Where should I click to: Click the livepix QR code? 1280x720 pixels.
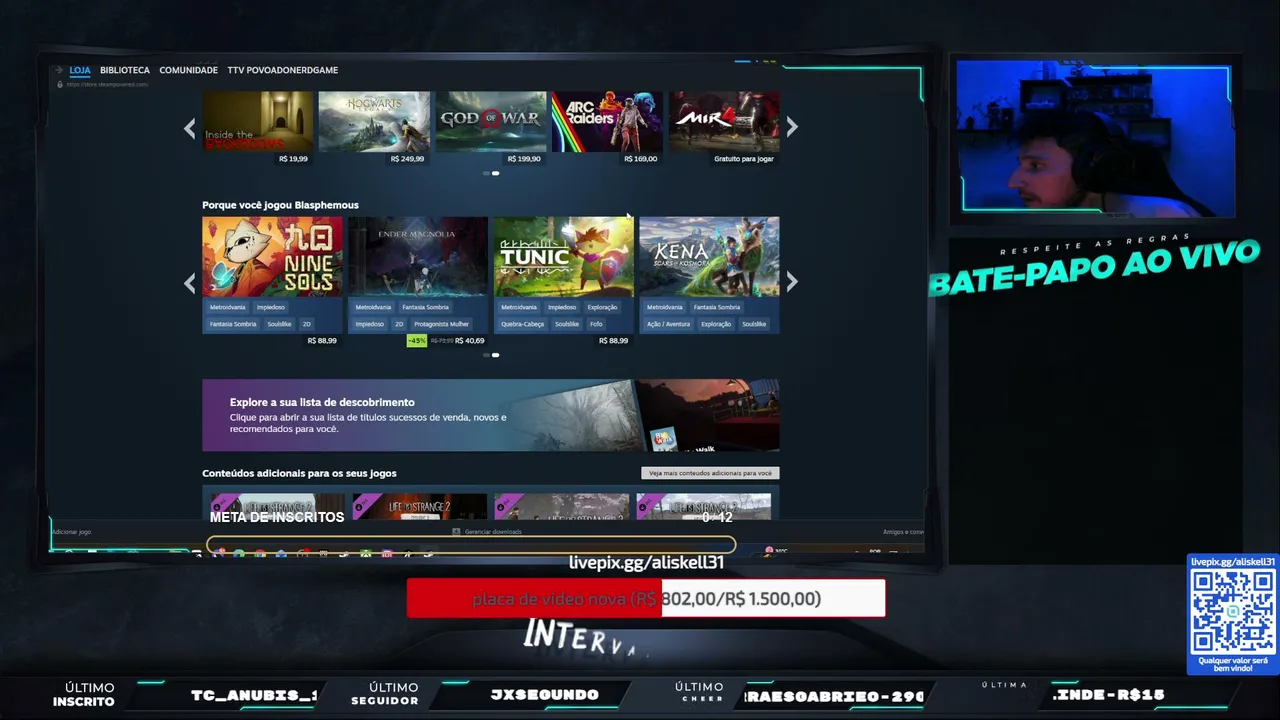tap(1233, 611)
